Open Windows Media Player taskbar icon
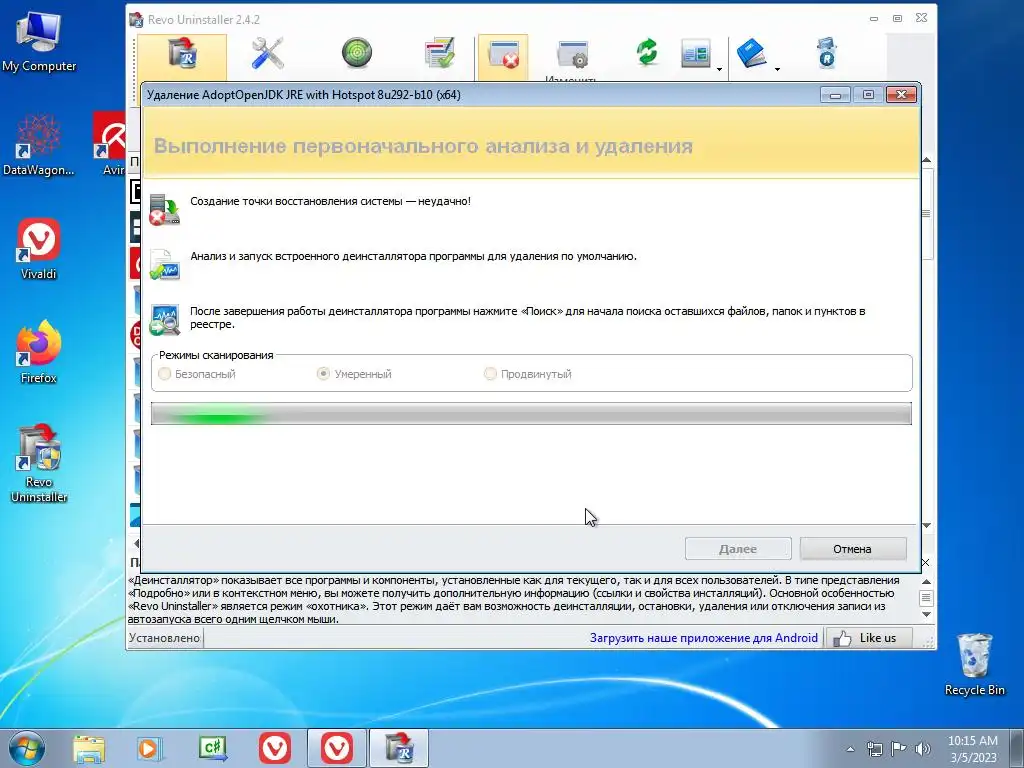This screenshot has height=768, width=1024. [x=150, y=749]
